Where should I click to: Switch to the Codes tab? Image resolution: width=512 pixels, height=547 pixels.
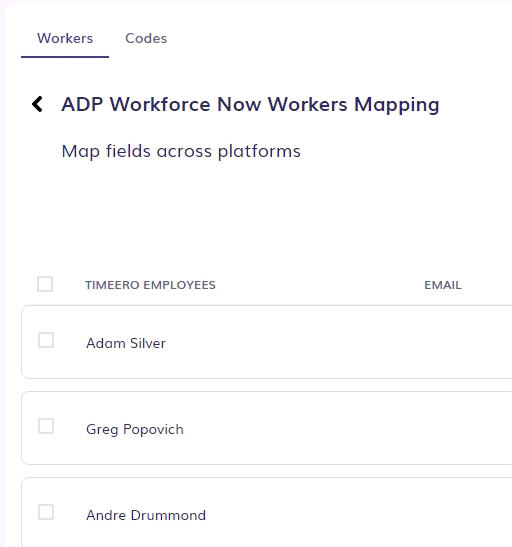(146, 38)
